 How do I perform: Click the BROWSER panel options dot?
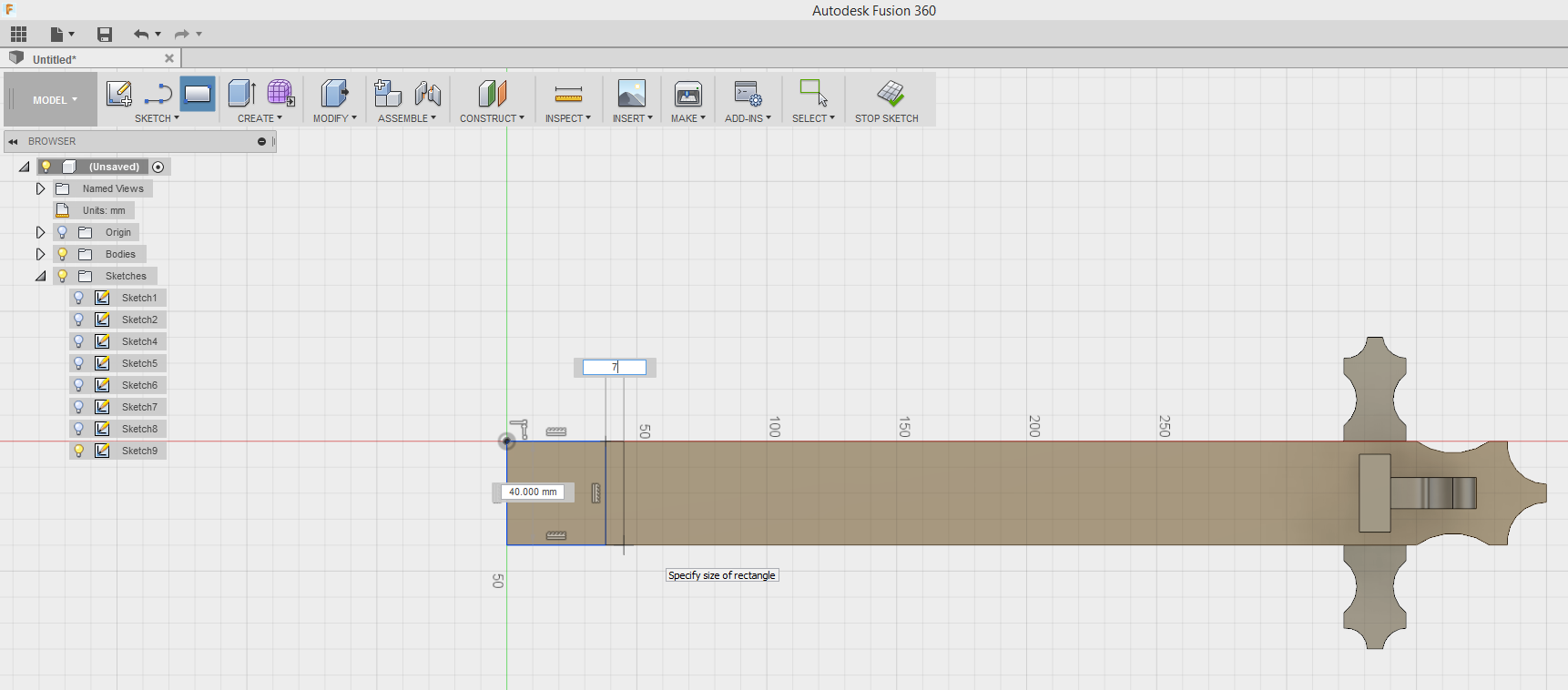[x=261, y=141]
